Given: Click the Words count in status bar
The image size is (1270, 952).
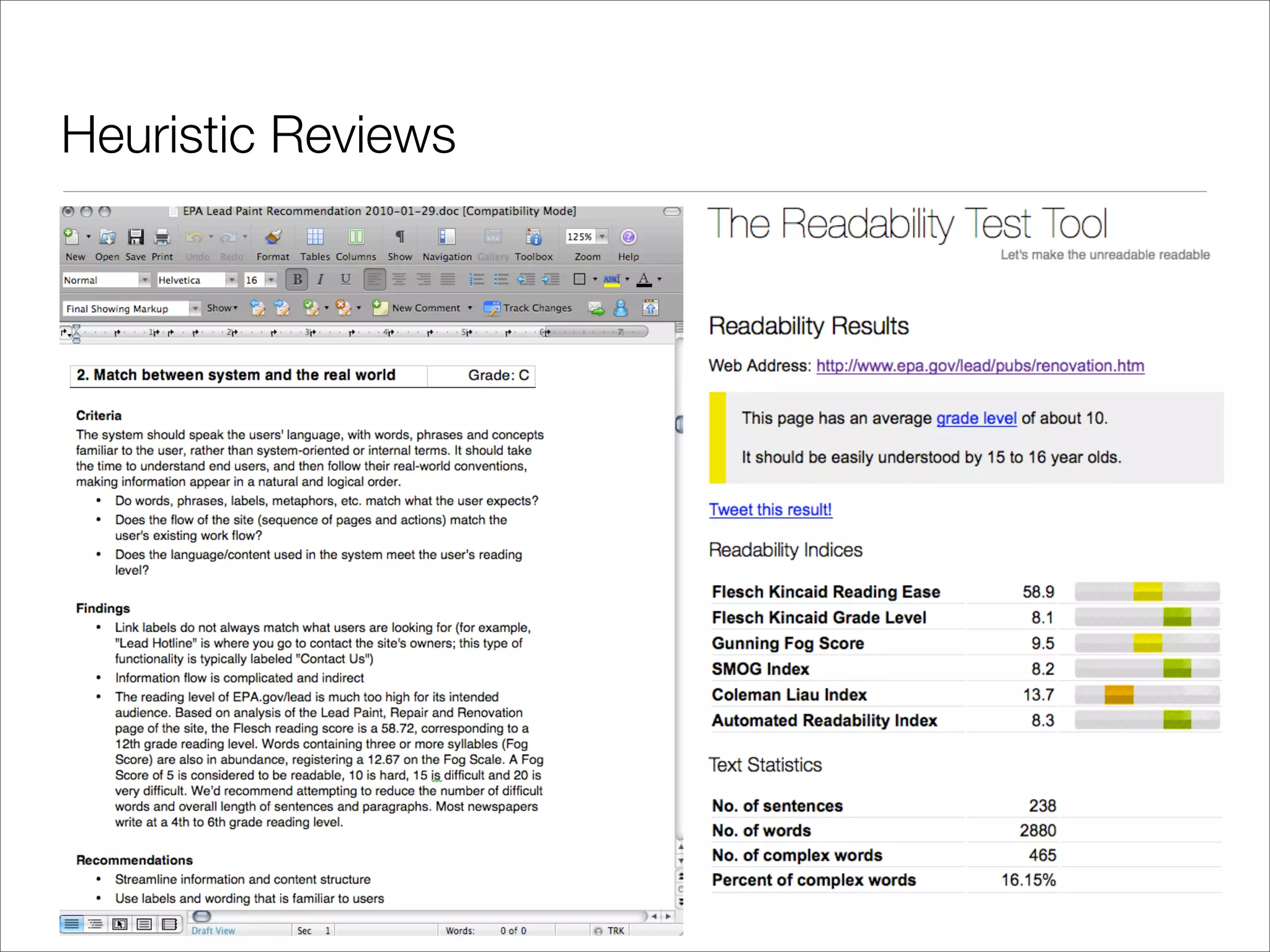Looking at the screenshot, I should [486, 930].
